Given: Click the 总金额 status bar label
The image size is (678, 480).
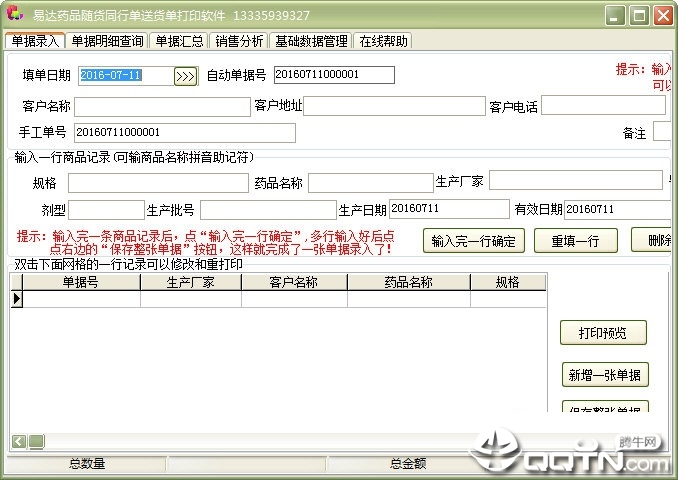Looking at the screenshot, I should coord(408,464).
